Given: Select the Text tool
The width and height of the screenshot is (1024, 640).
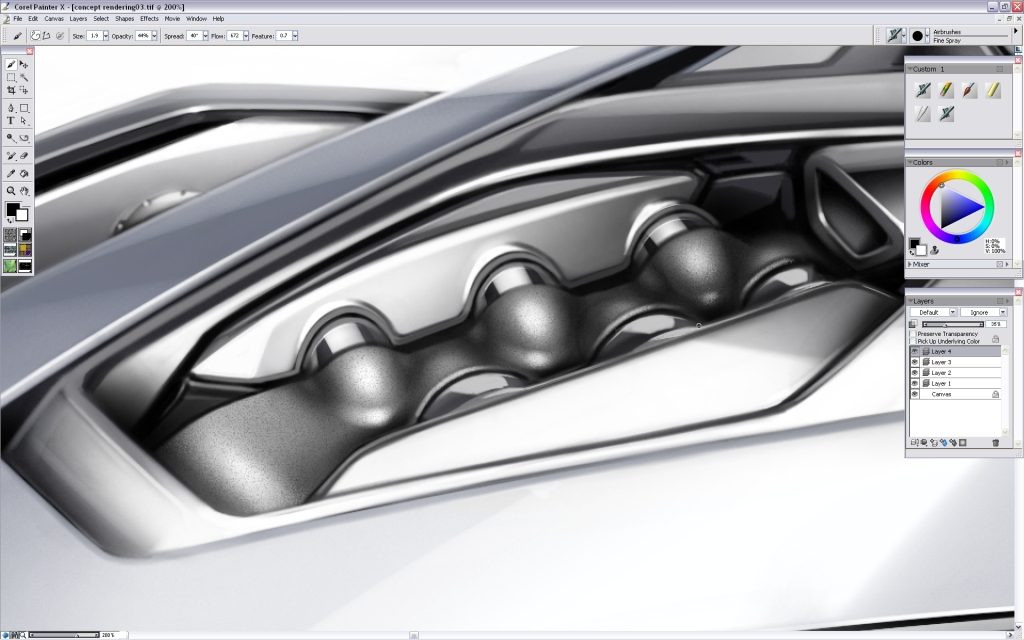Looking at the screenshot, I should coord(10,120).
